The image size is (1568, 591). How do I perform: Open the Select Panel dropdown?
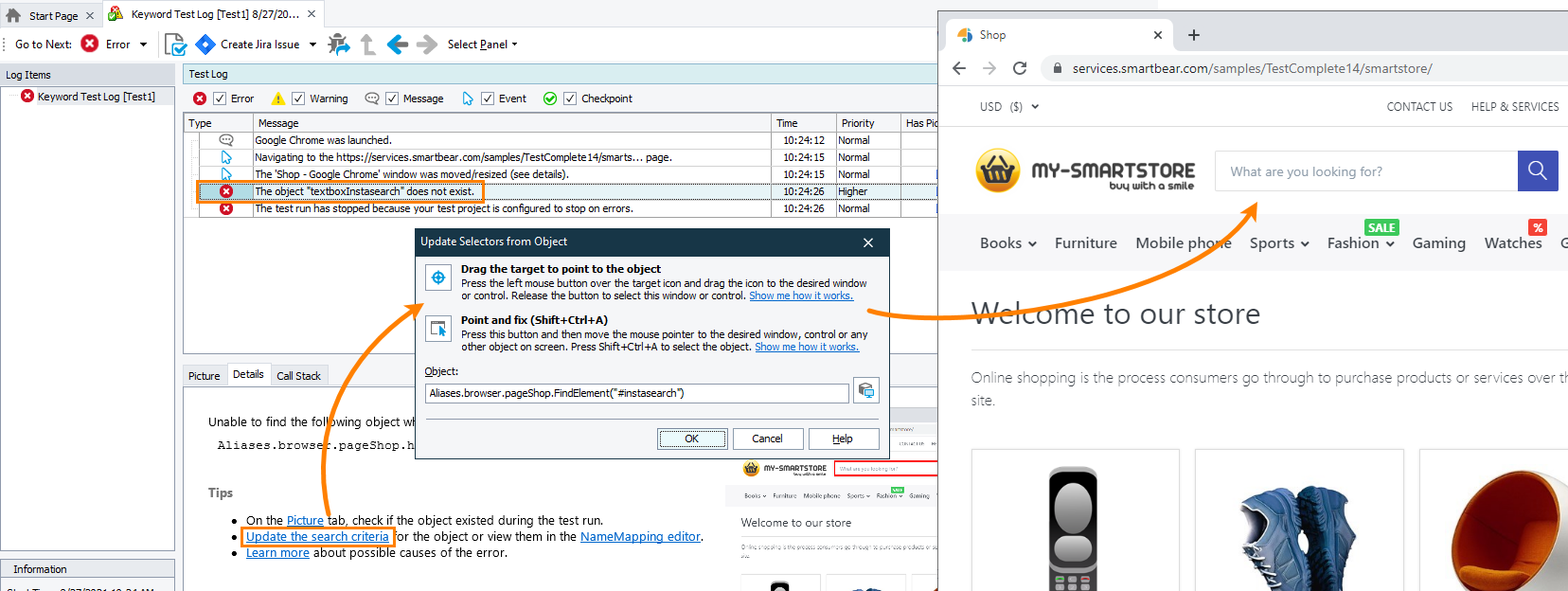(x=482, y=45)
